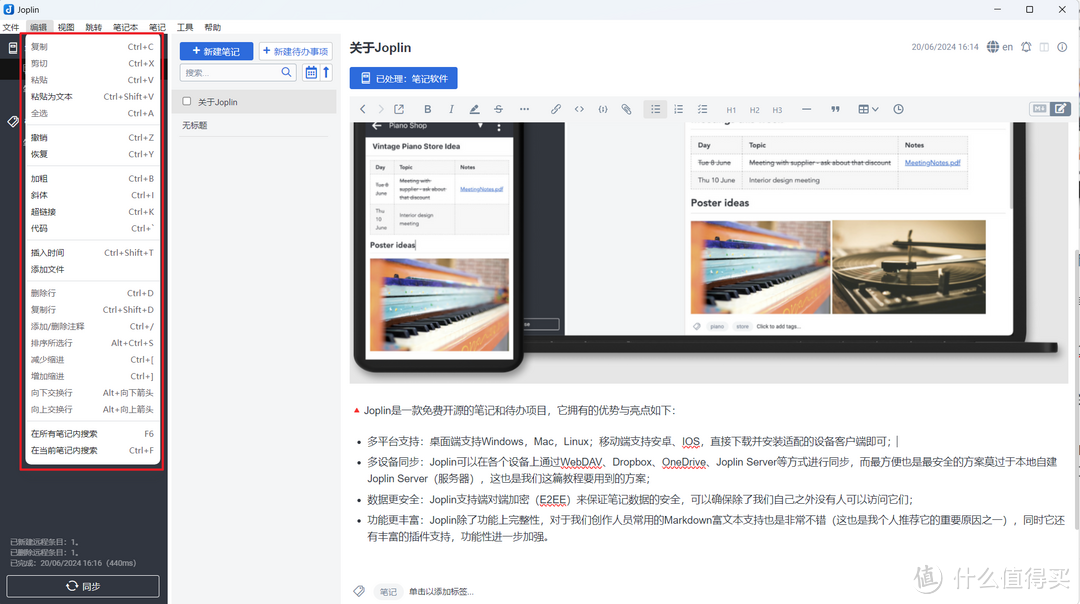Choose 粘贴为文本 from the edit menu

pyautogui.click(x=52, y=97)
